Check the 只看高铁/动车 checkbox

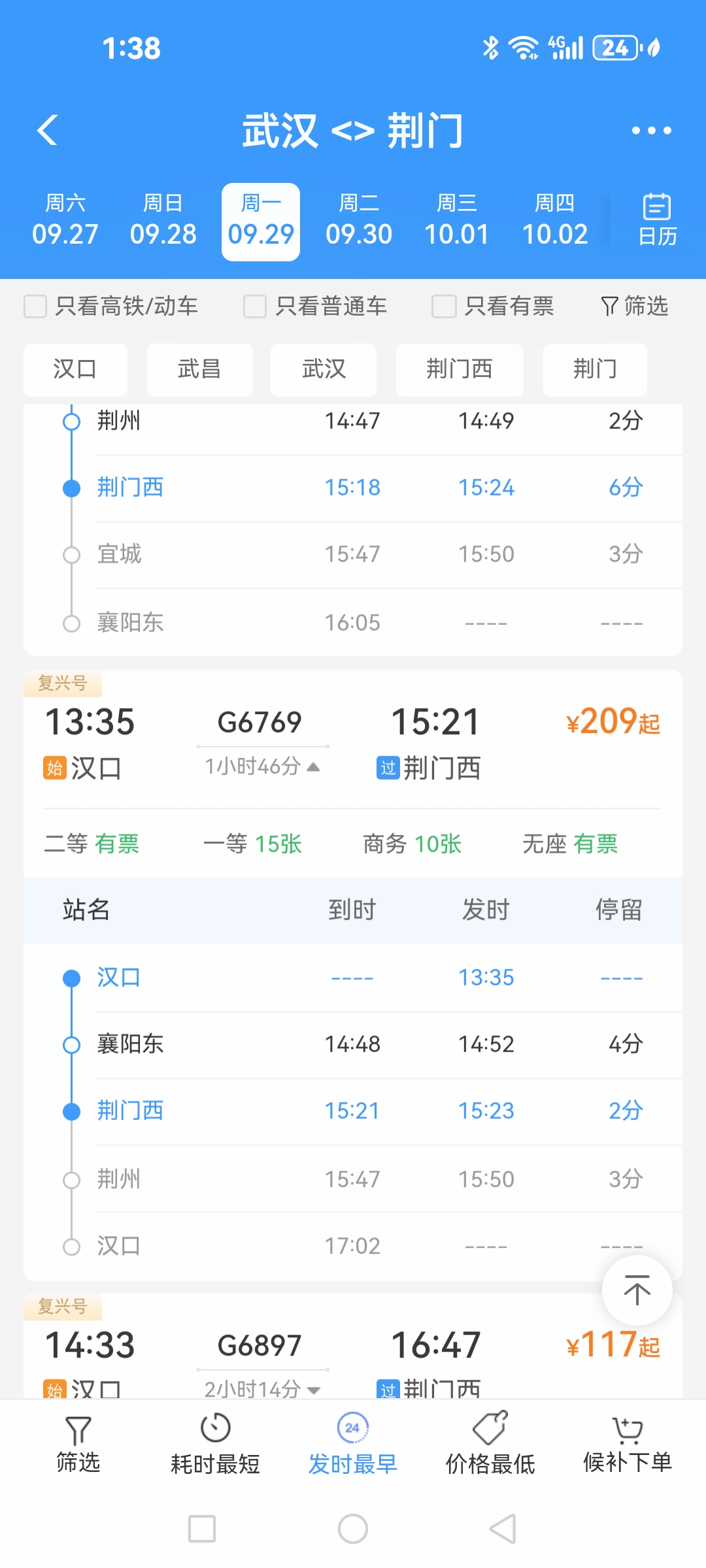(x=36, y=306)
